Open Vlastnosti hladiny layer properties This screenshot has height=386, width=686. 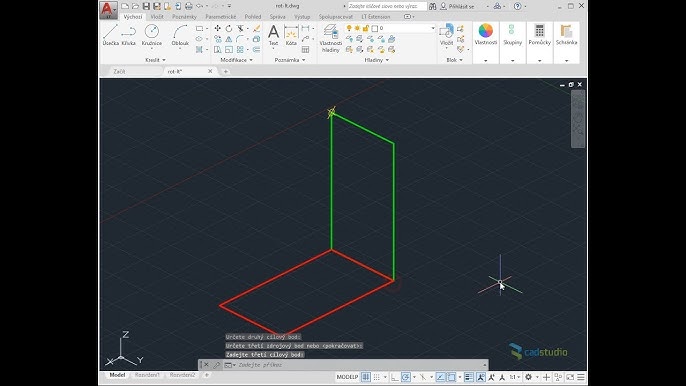[x=330, y=39]
